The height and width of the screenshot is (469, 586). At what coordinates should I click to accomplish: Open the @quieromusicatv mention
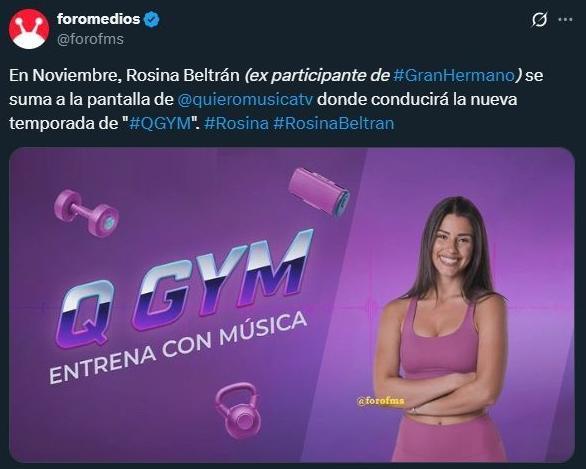tap(245, 99)
